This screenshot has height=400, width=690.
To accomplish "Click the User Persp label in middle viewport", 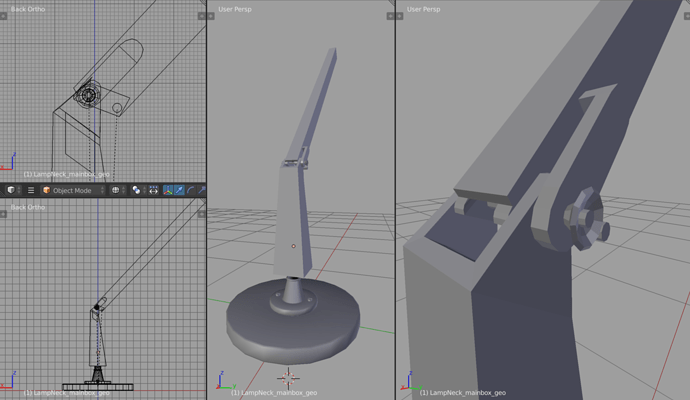I will (x=235, y=9).
